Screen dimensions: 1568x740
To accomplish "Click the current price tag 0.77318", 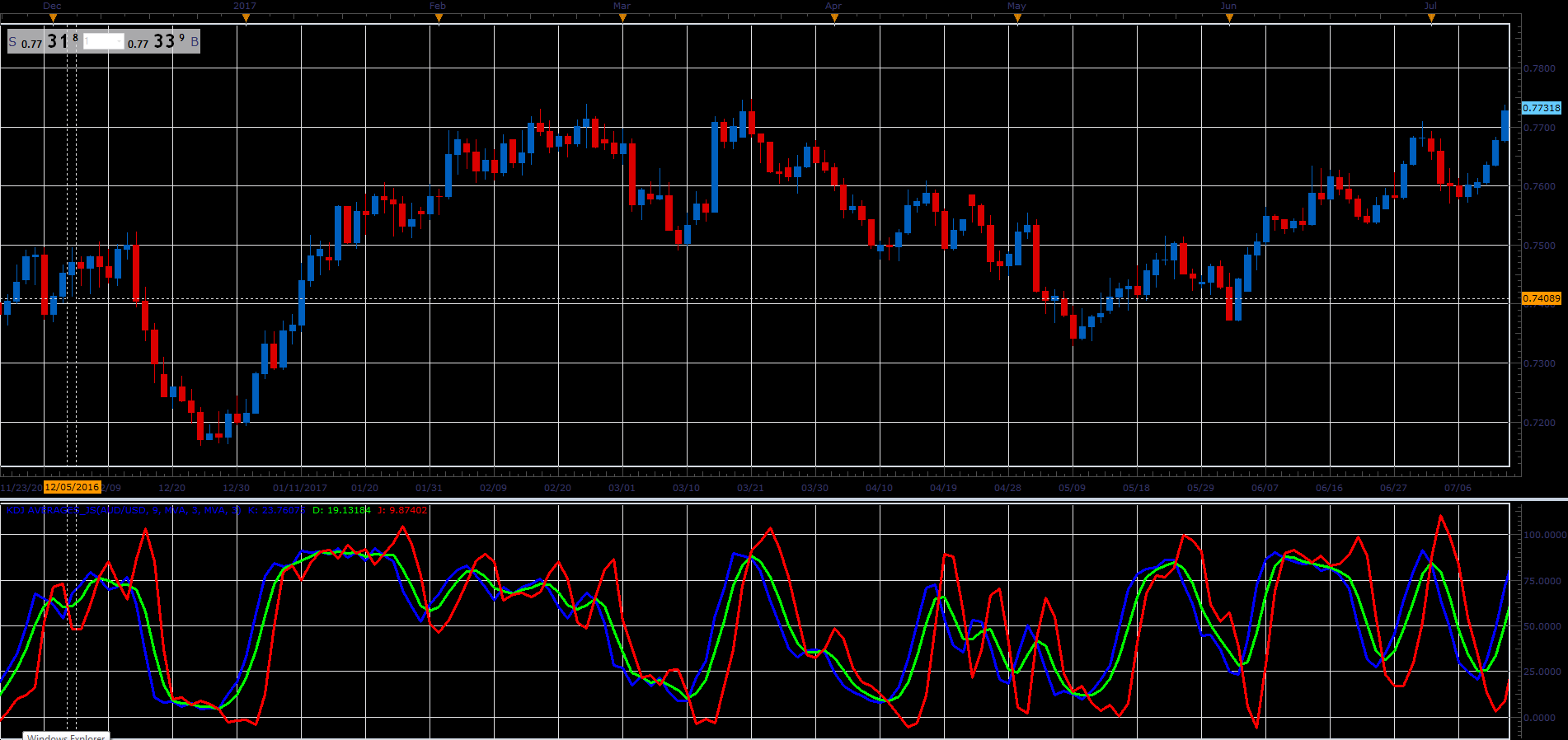I will (x=1541, y=108).
